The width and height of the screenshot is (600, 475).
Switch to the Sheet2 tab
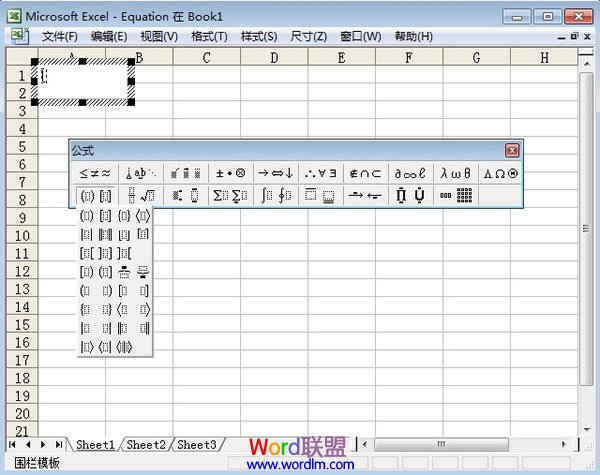point(146,445)
